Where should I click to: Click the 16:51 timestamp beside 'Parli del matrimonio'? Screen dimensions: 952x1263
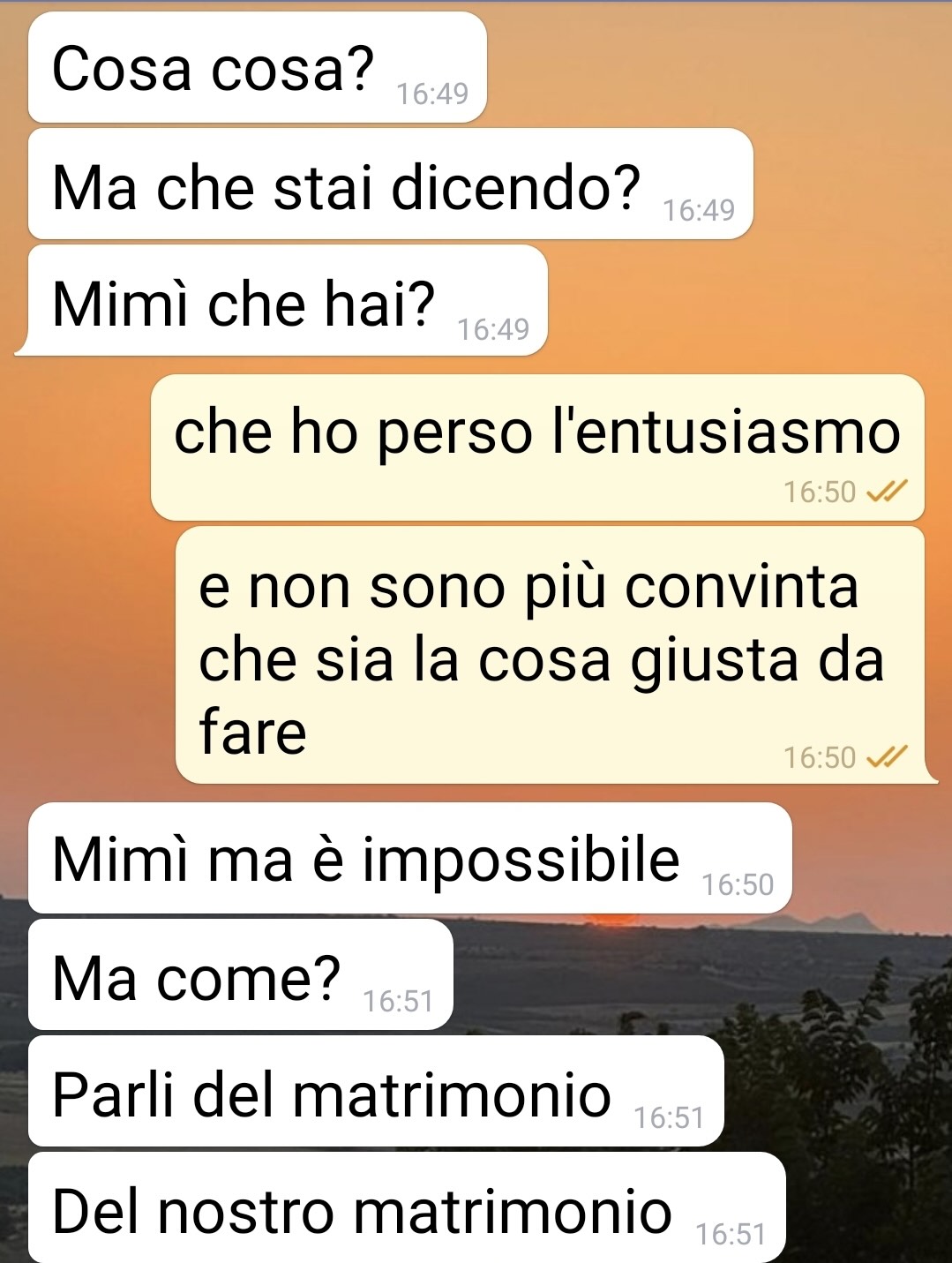(x=669, y=1117)
